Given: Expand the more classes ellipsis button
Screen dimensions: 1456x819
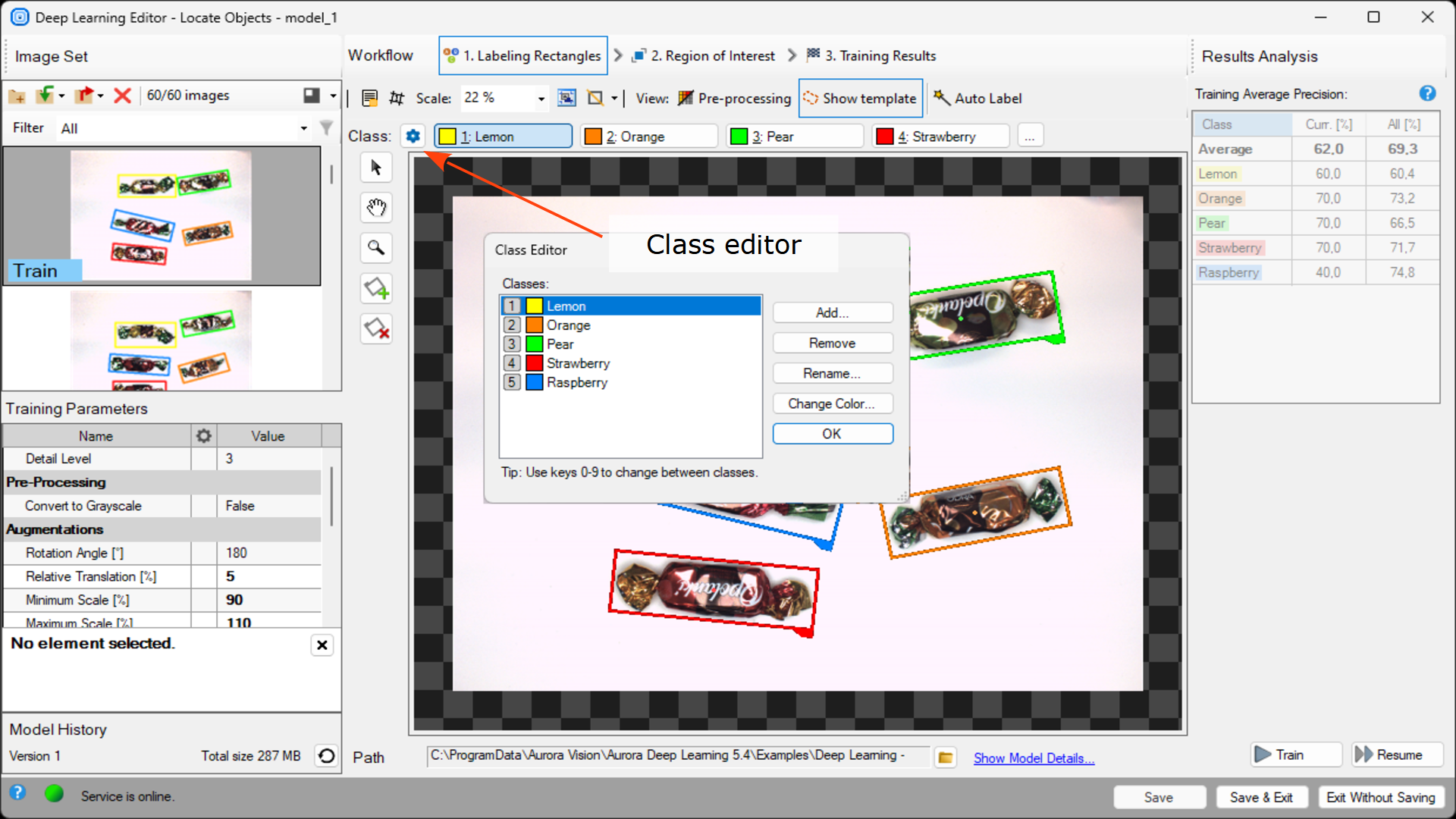Looking at the screenshot, I should point(1029,136).
